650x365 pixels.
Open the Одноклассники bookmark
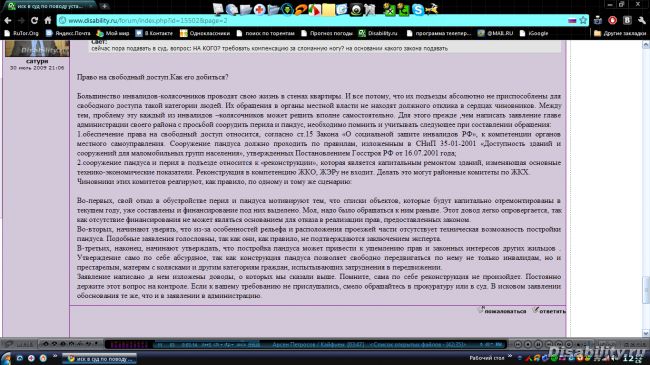tap(205, 33)
